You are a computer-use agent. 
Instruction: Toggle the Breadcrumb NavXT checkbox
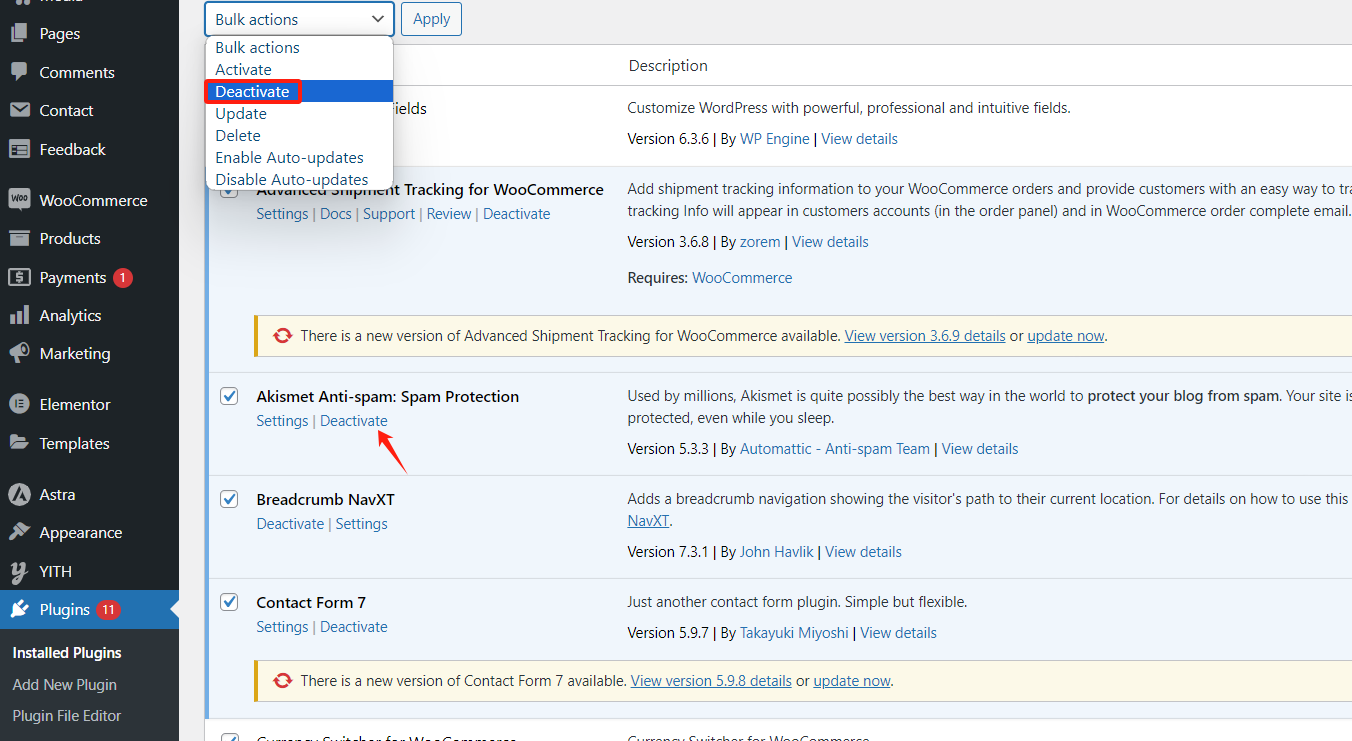tap(229, 499)
